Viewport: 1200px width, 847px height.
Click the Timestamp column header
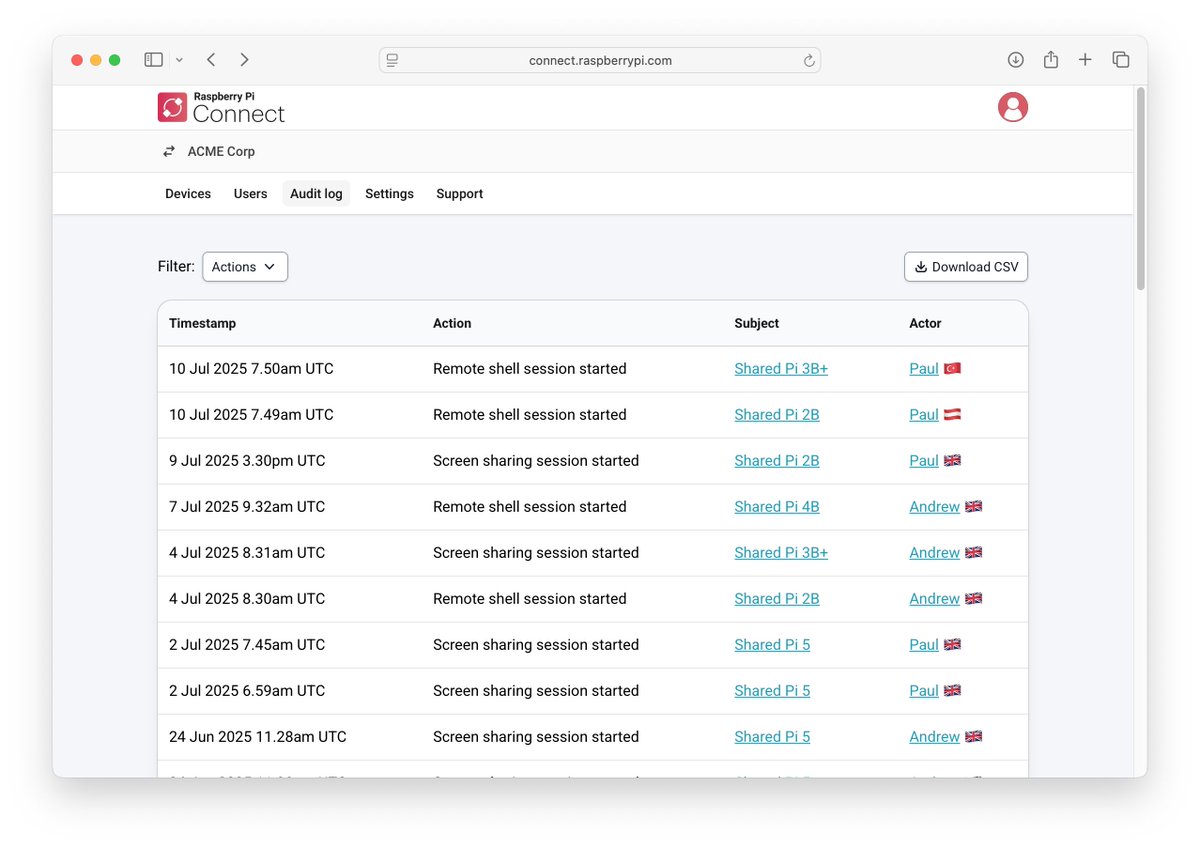(x=203, y=323)
